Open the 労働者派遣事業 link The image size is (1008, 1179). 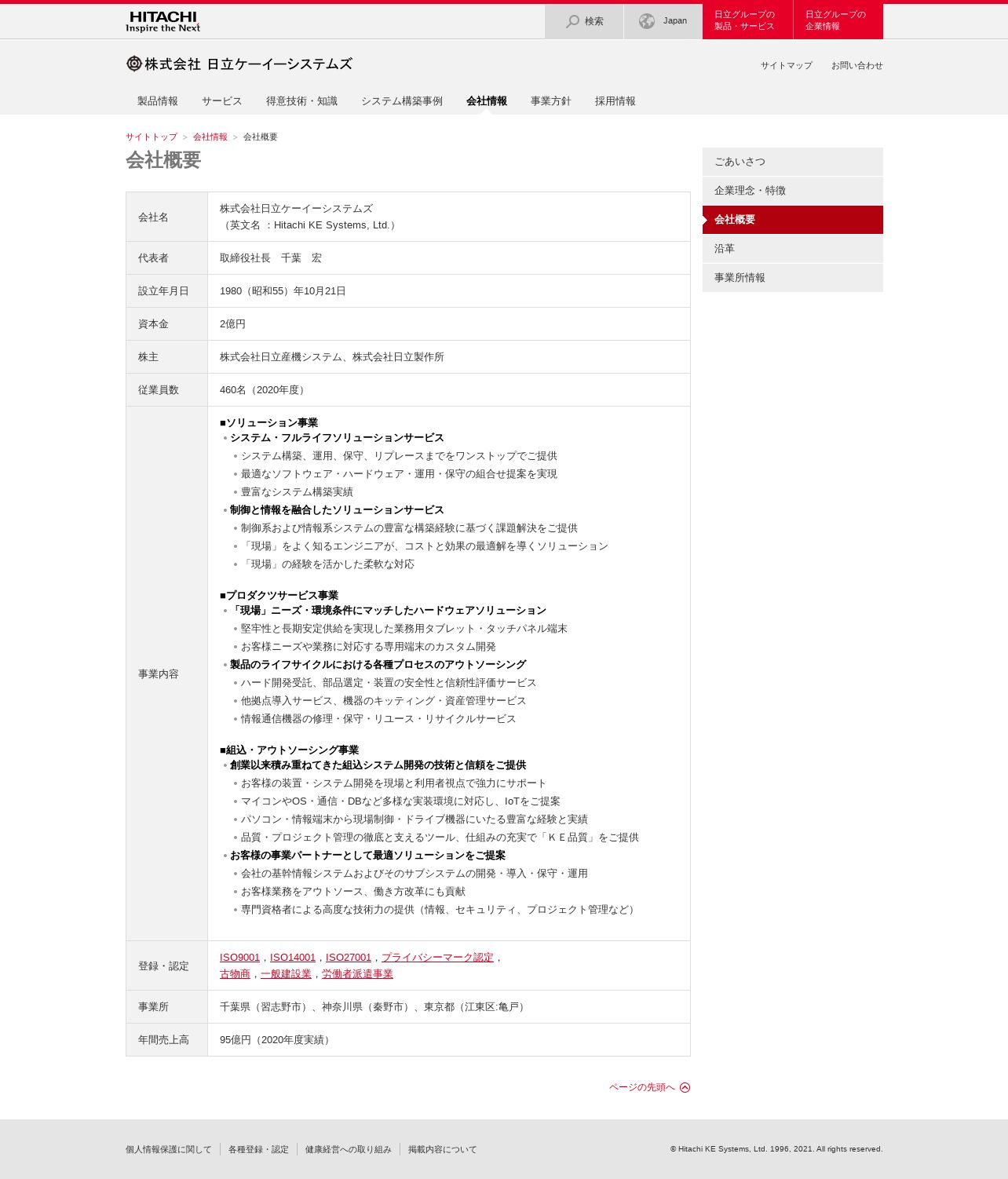(x=357, y=974)
